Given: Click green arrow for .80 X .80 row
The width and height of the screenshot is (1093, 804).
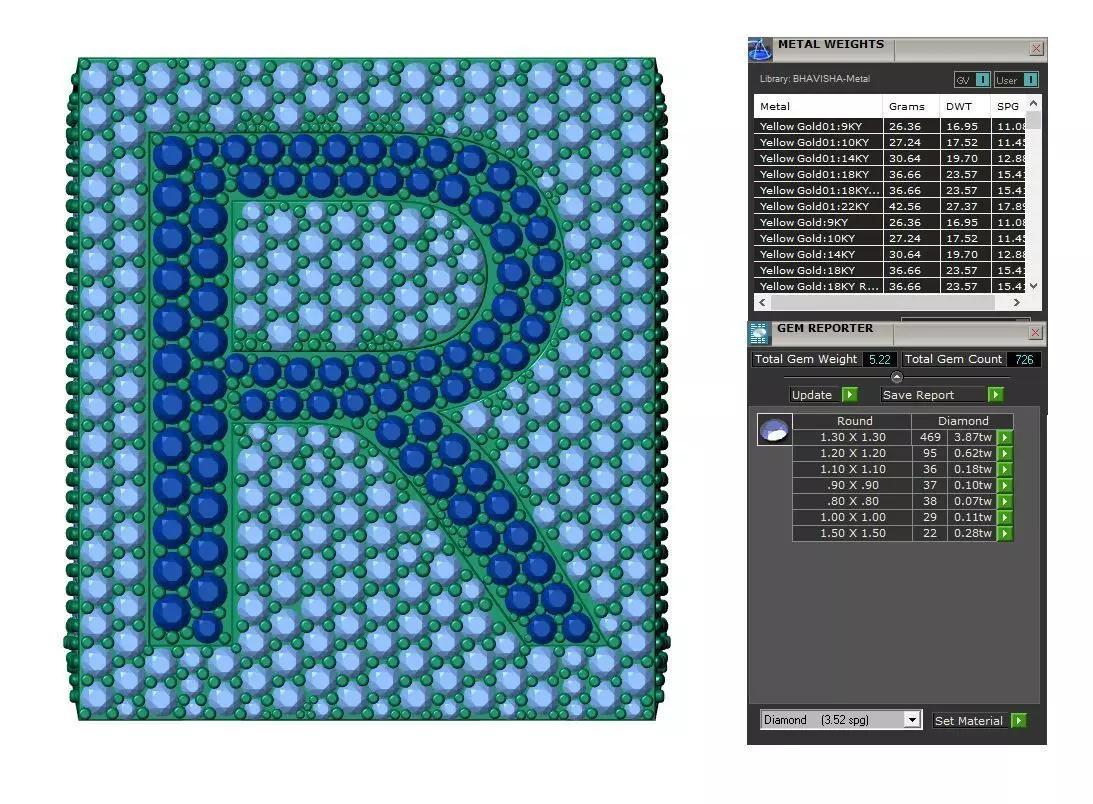Looking at the screenshot, I should 1005,501.
